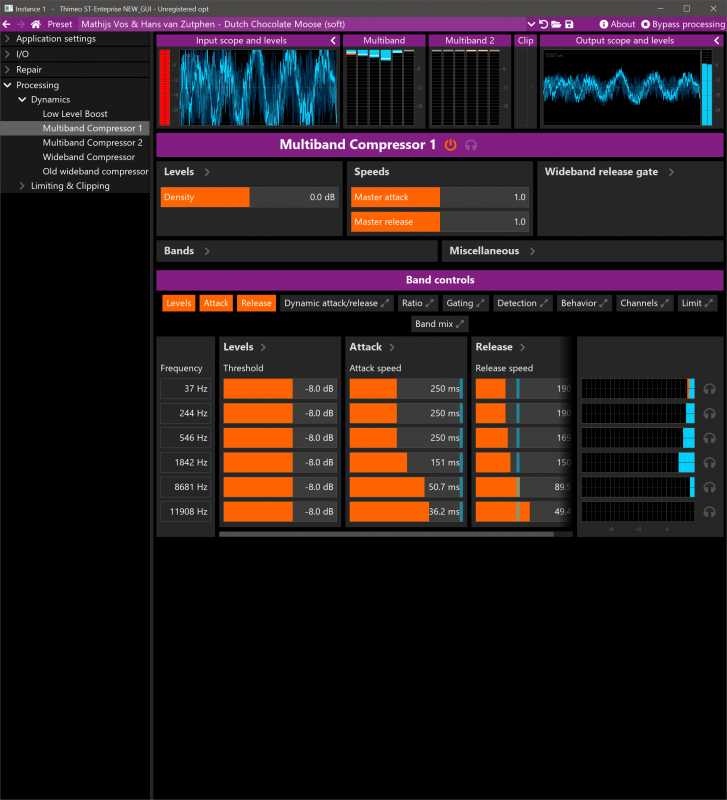Image resolution: width=727 pixels, height=800 pixels.
Task: Open the preset dropdown arrow
Action: pyautogui.click(x=531, y=24)
